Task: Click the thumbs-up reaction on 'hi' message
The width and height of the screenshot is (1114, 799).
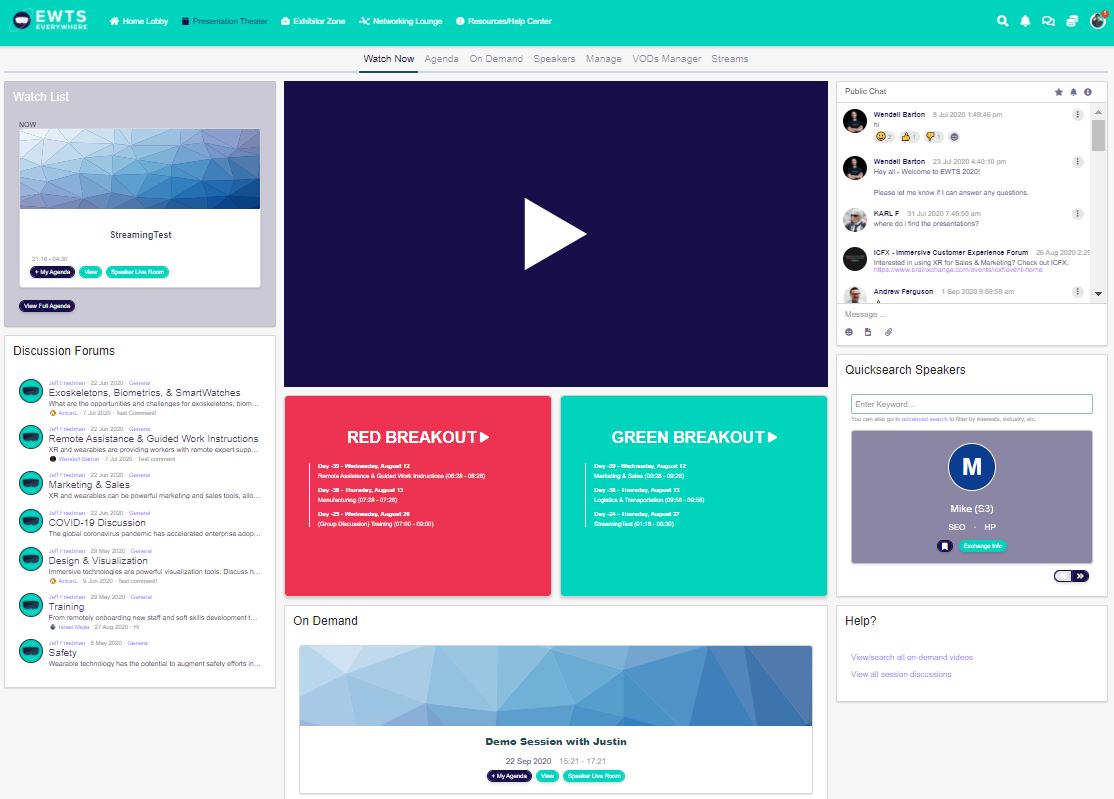Action: click(x=909, y=136)
